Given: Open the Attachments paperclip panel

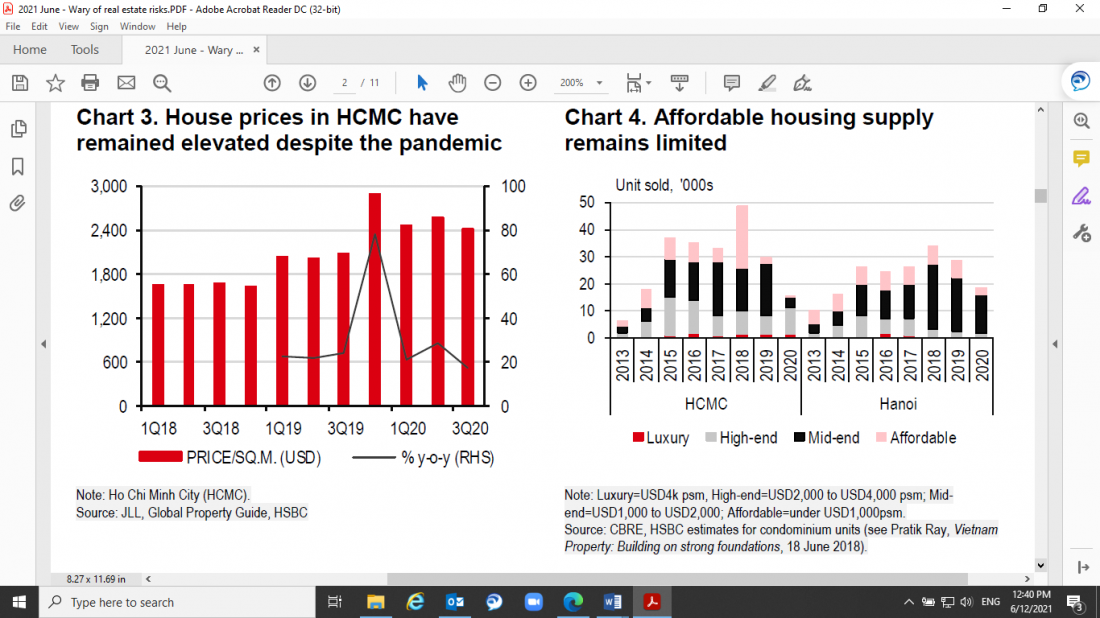Looking at the screenshot, I should tap(17, 204).
